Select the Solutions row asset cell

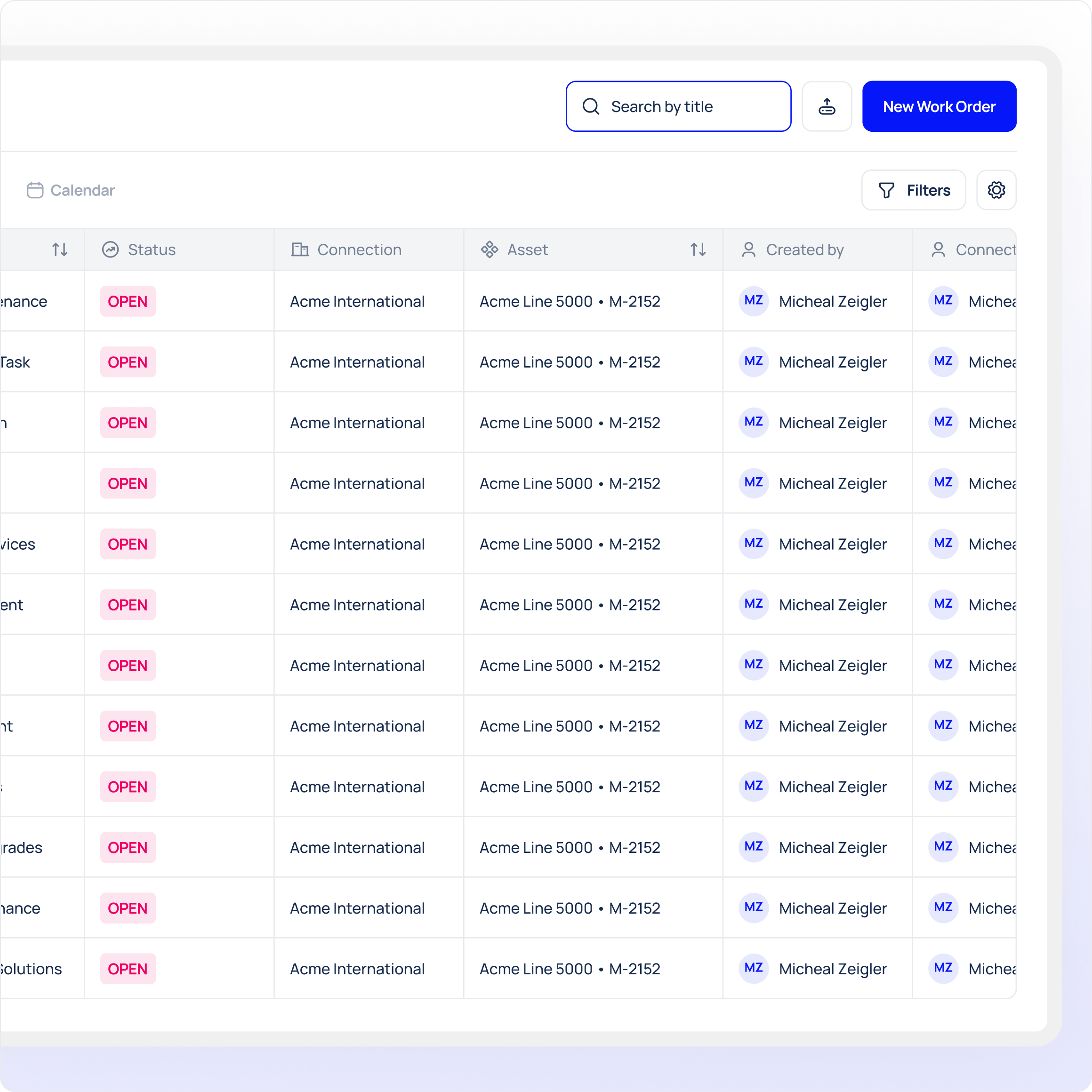(x=569, y=969)
